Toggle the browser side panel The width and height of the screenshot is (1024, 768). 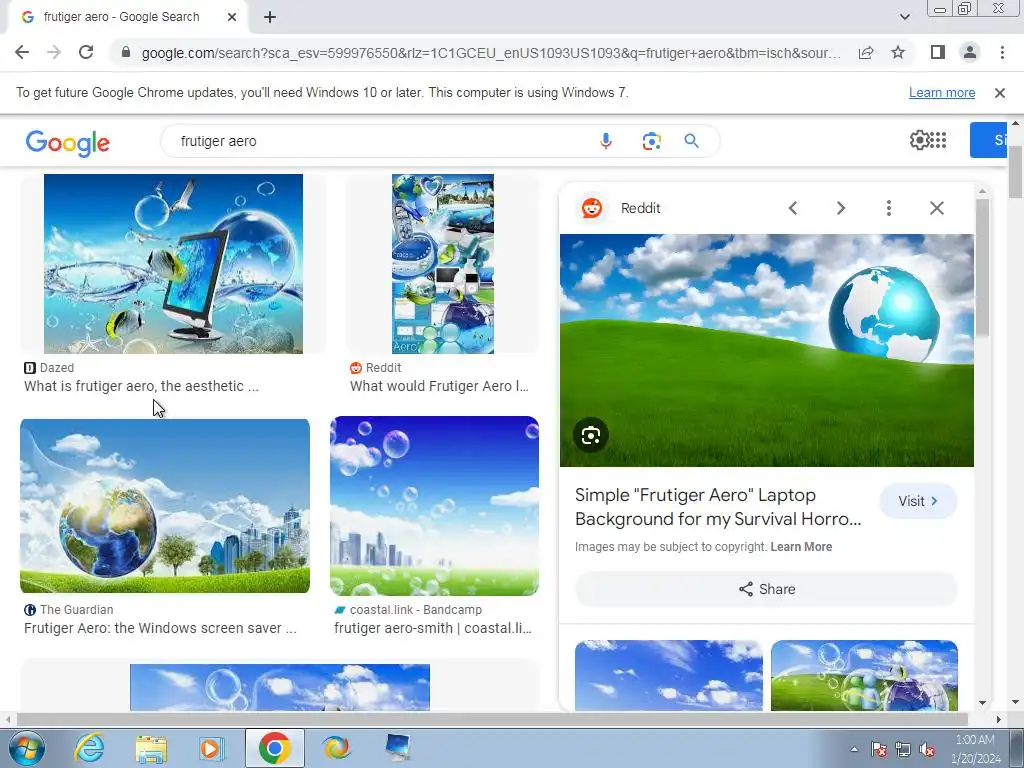pos(938,52)
